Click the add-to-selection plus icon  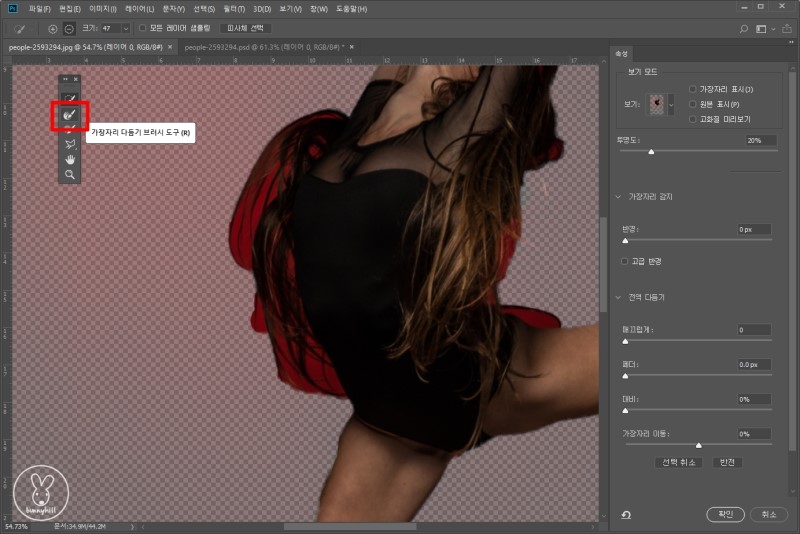53,28
